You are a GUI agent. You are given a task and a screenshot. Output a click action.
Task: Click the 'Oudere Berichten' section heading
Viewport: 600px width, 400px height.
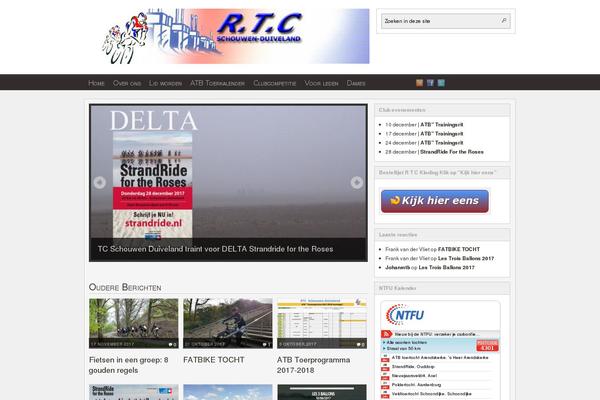tap(125, 287)
